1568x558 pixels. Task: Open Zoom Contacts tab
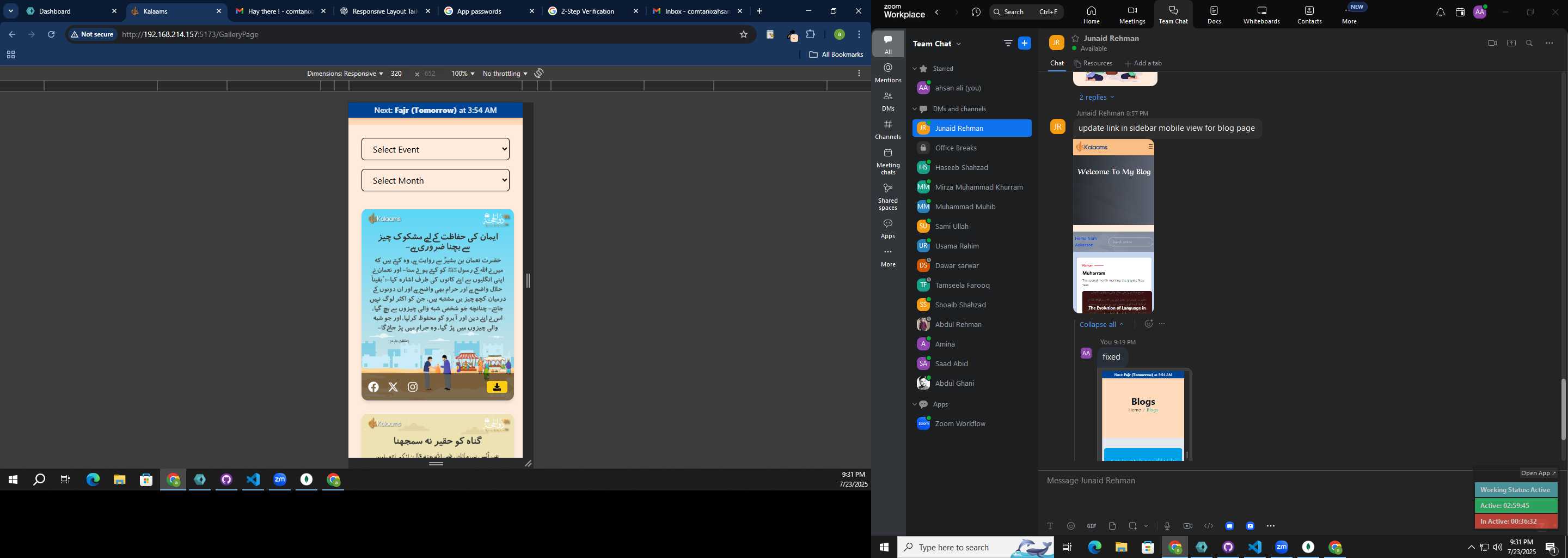(1309, 15)
